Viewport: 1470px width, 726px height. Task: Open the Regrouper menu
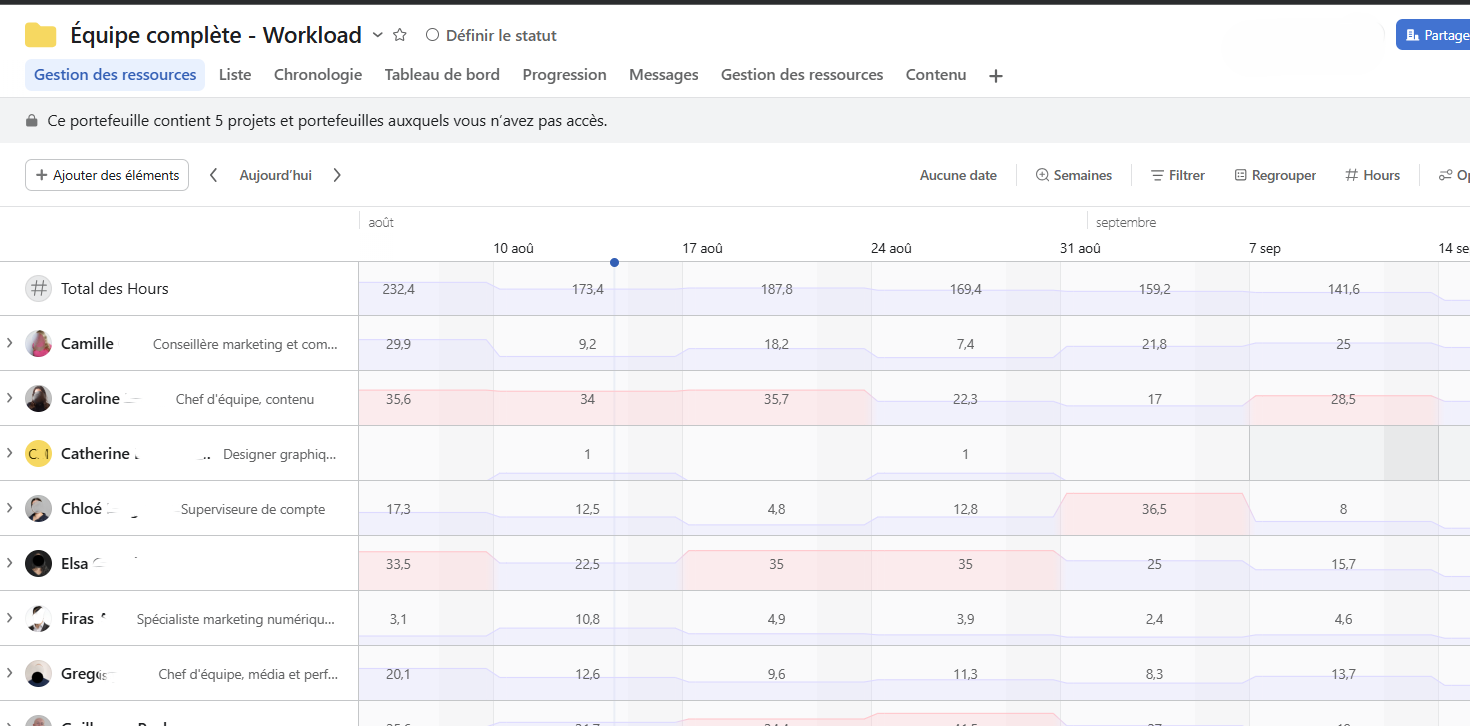pos(1275,175)
